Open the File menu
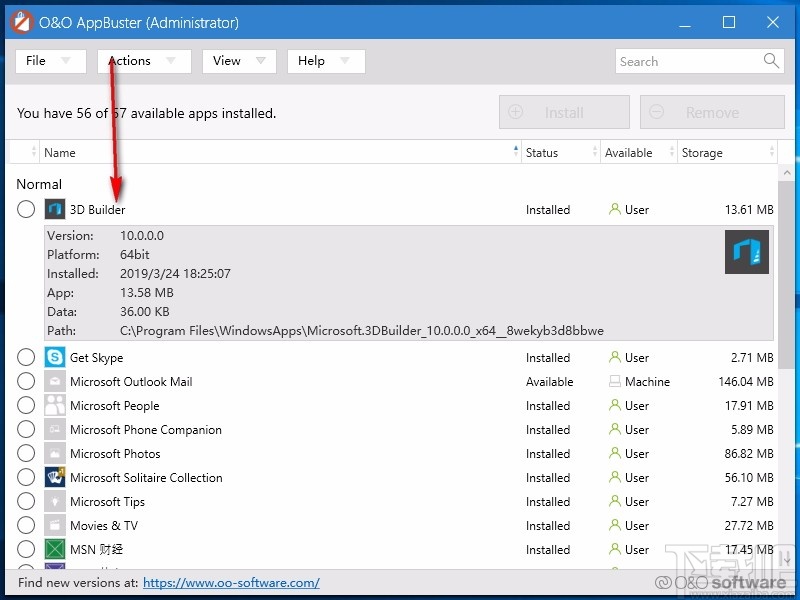The height and width of the screenshot is (600, 800). 49,61
